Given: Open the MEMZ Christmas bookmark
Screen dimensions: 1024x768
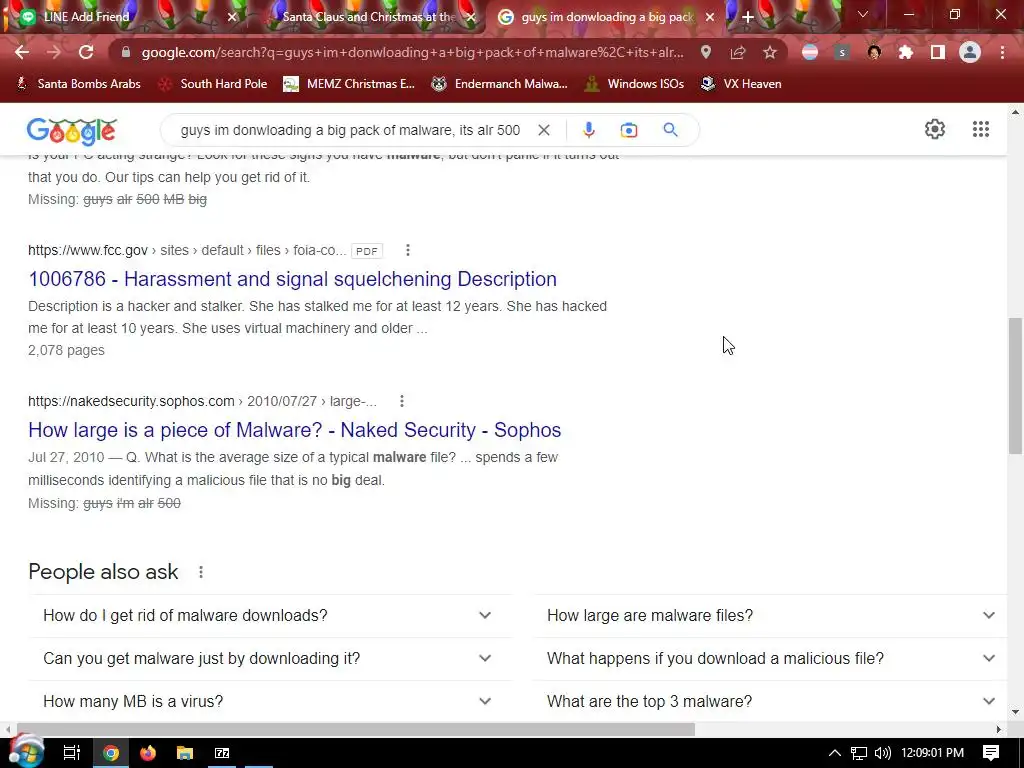Looking at the screenshot, I should (349, 84).
